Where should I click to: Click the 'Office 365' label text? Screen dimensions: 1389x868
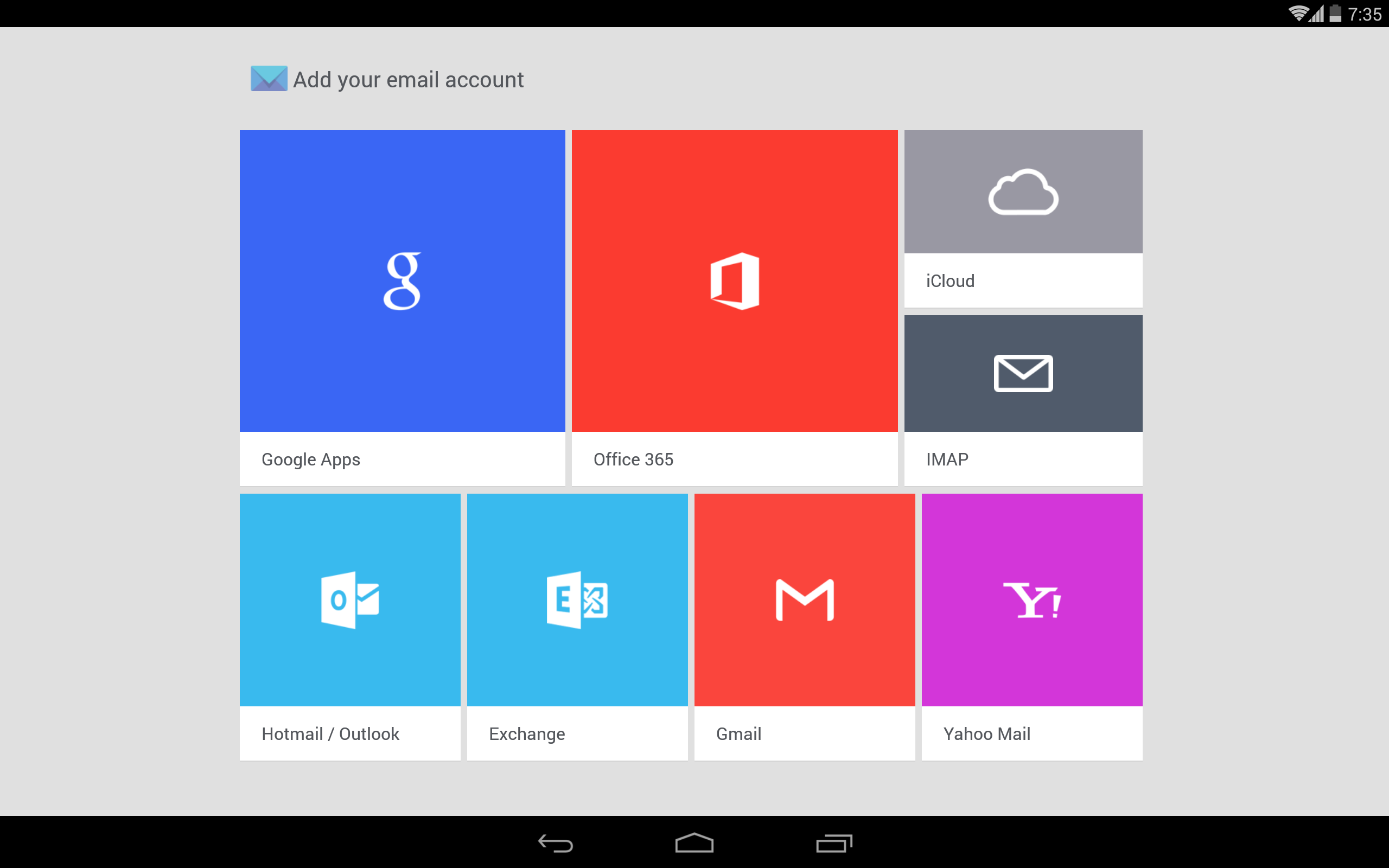pos(634,459)
